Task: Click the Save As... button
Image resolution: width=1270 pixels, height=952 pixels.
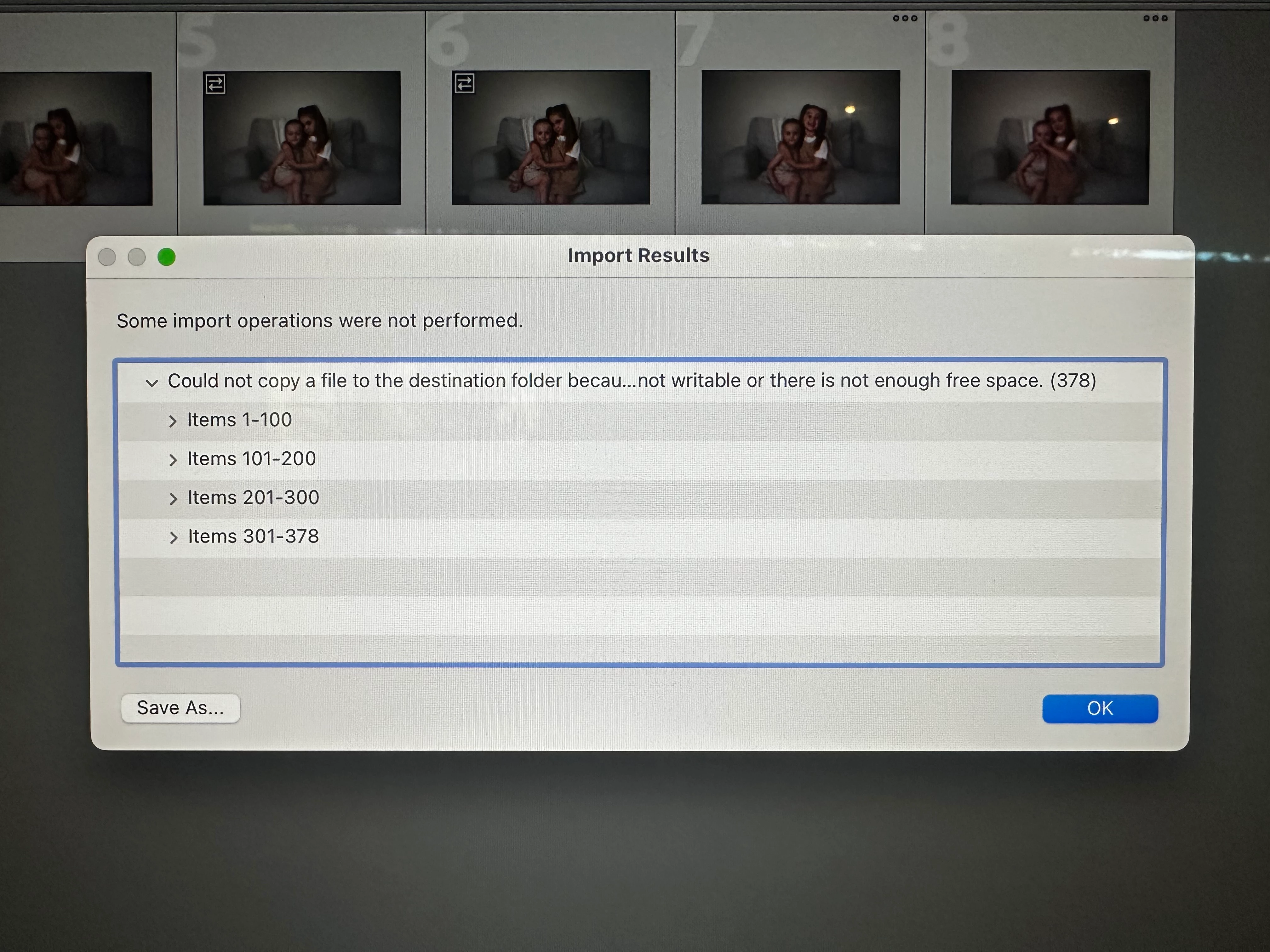Action: (x=180, y=708)
